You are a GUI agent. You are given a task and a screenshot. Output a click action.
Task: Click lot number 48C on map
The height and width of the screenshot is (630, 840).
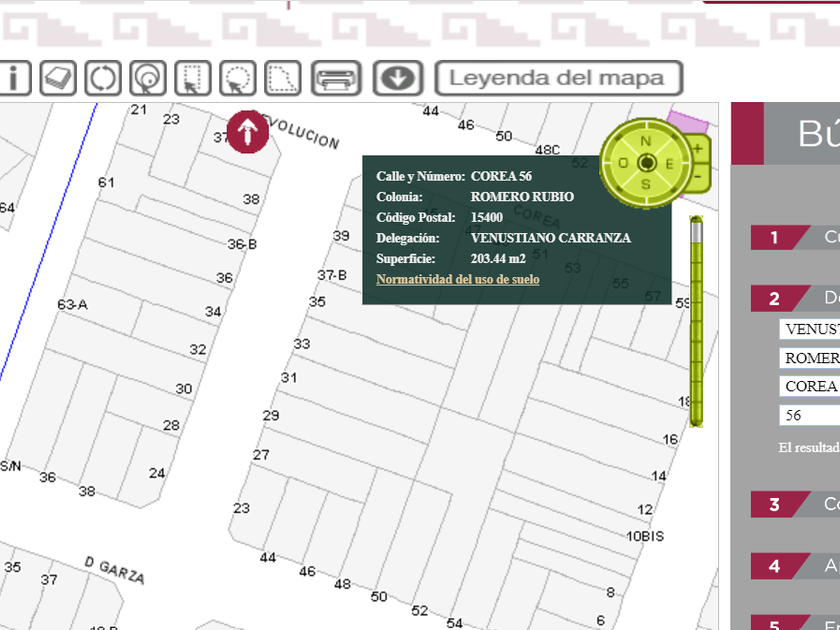click(x=548, y=150)
